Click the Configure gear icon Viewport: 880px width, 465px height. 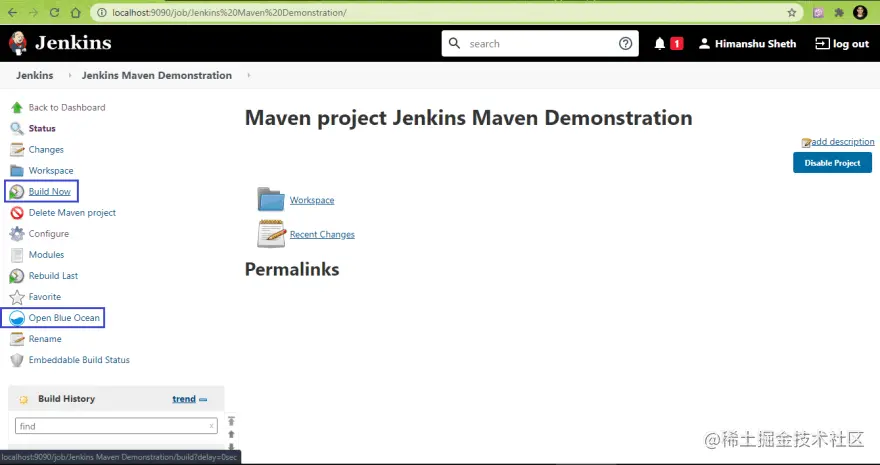click(x=17, y=234)
